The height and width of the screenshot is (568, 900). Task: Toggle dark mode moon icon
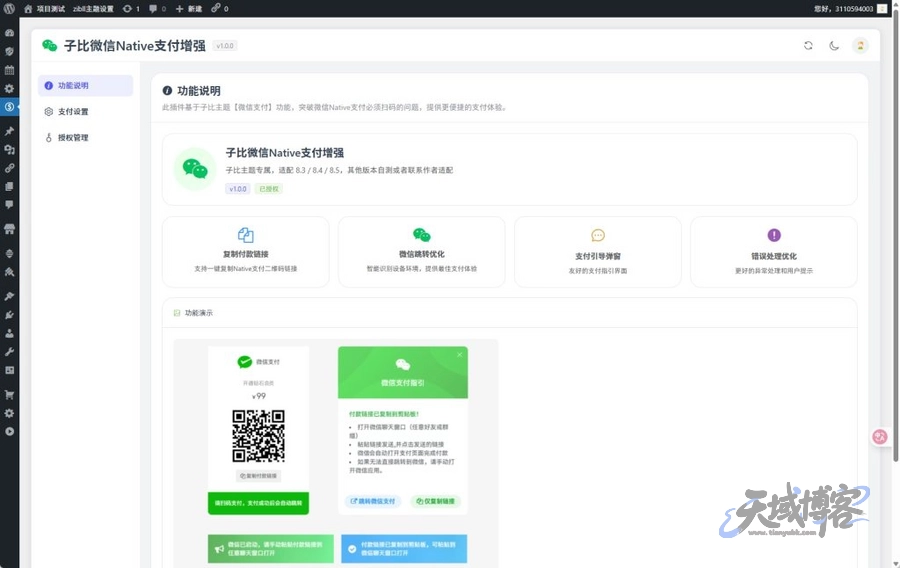tap(834, 45)
